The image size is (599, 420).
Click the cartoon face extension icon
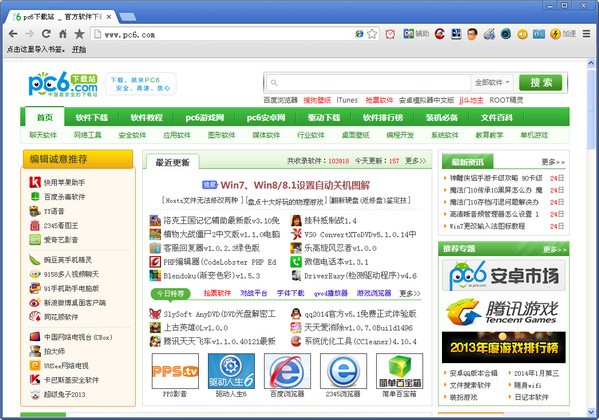click(472, 34)
